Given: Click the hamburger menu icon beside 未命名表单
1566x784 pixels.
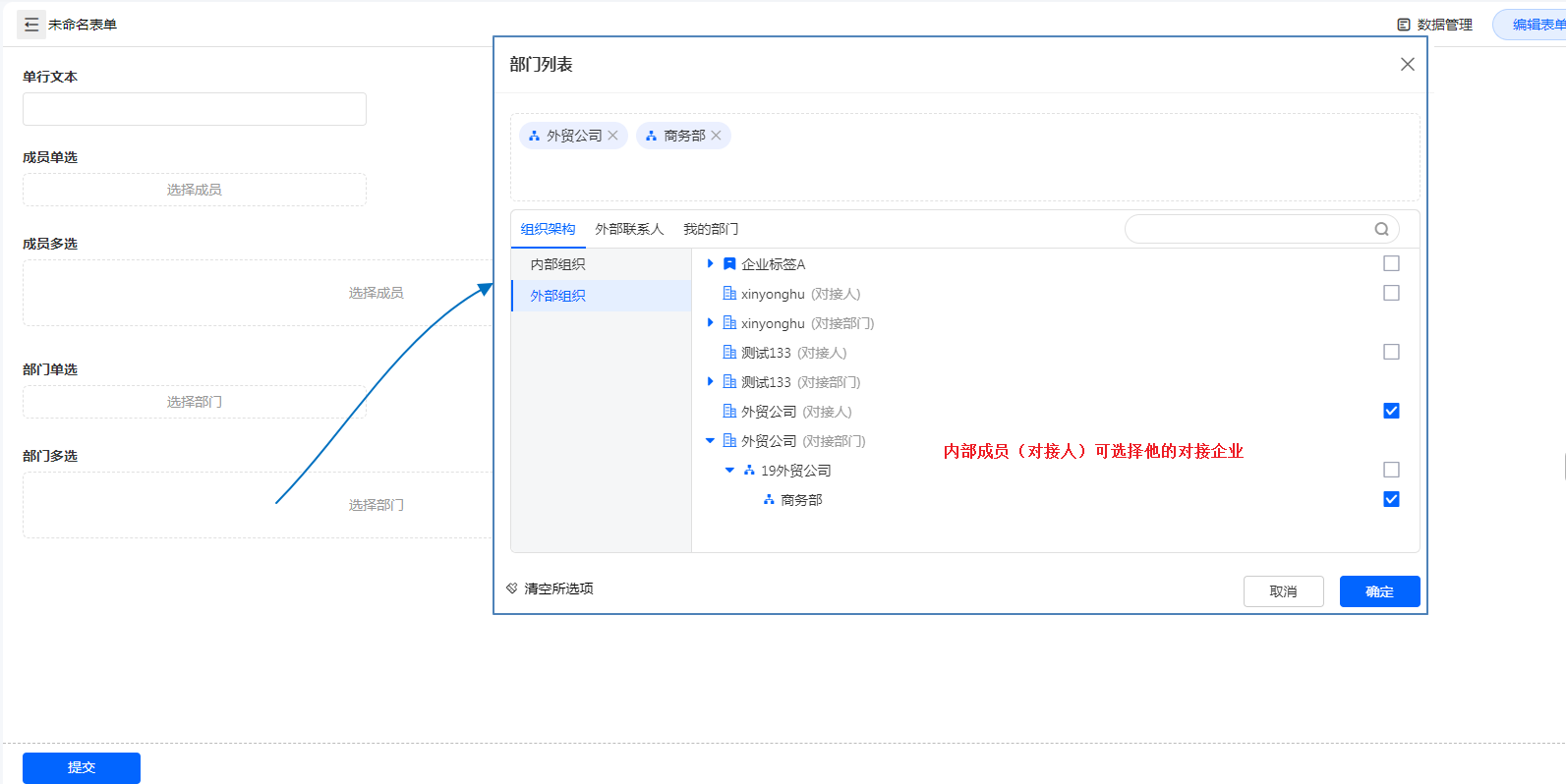Looking at the screenshot, I should (x=31, y=25).
